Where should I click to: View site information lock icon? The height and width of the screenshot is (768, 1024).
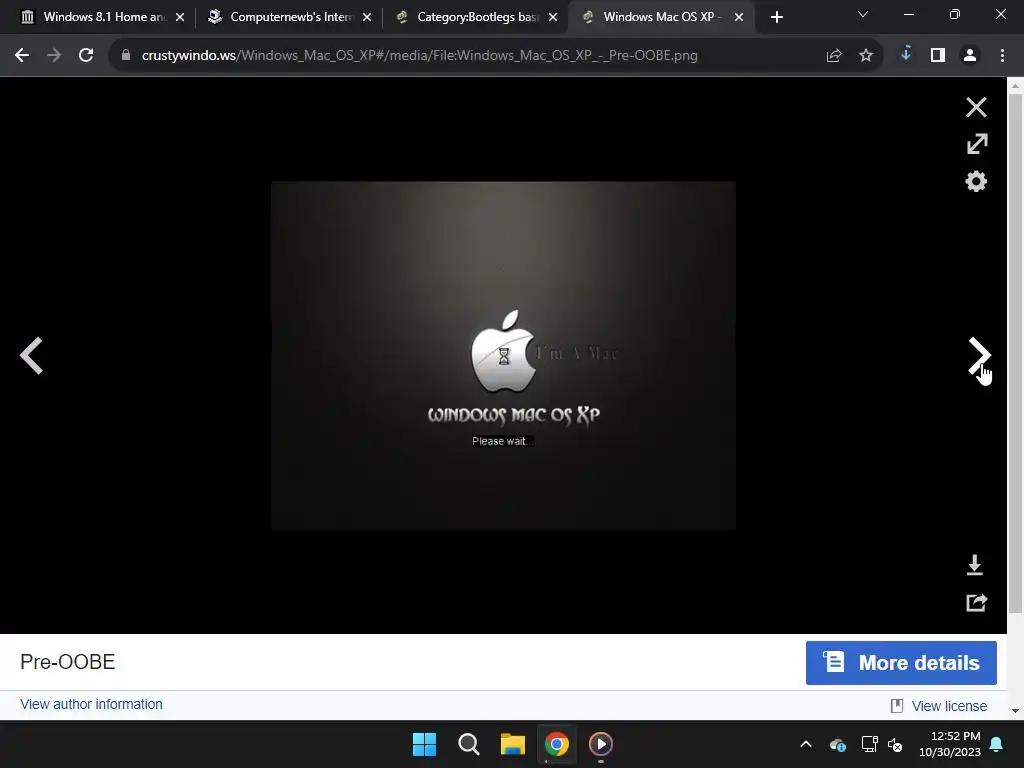pyautogui.click(x=126, y=56)
